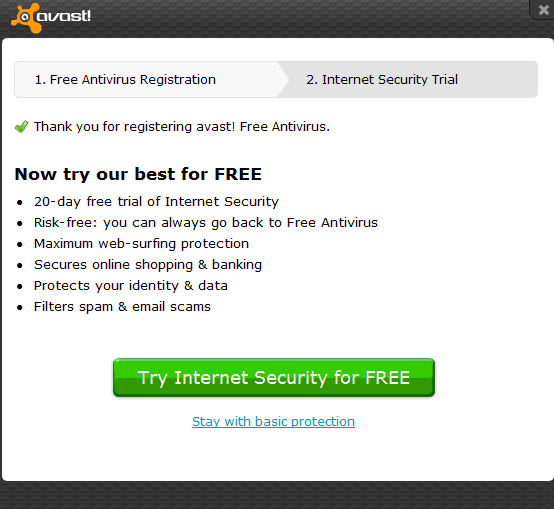Close the avast! registration dialog
The height and width of the screenshot is (509, 554).
coord(543,10)
